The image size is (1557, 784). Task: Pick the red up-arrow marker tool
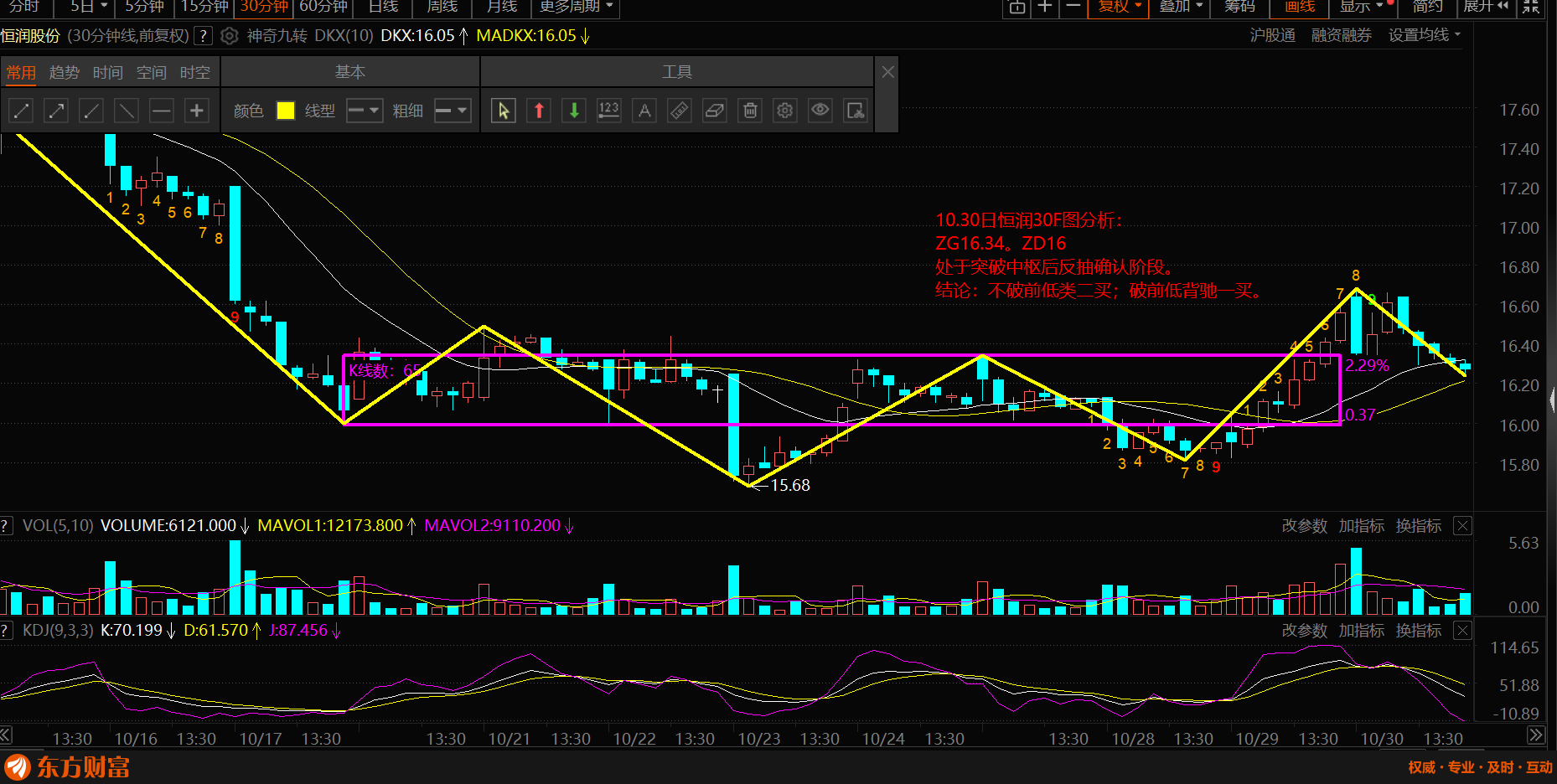pyautogui.click(x=539, y=111)
